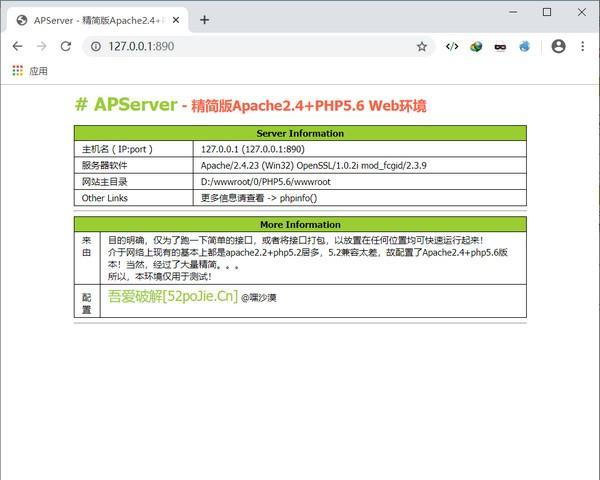Click the APServer page heading

click(251, 104)
